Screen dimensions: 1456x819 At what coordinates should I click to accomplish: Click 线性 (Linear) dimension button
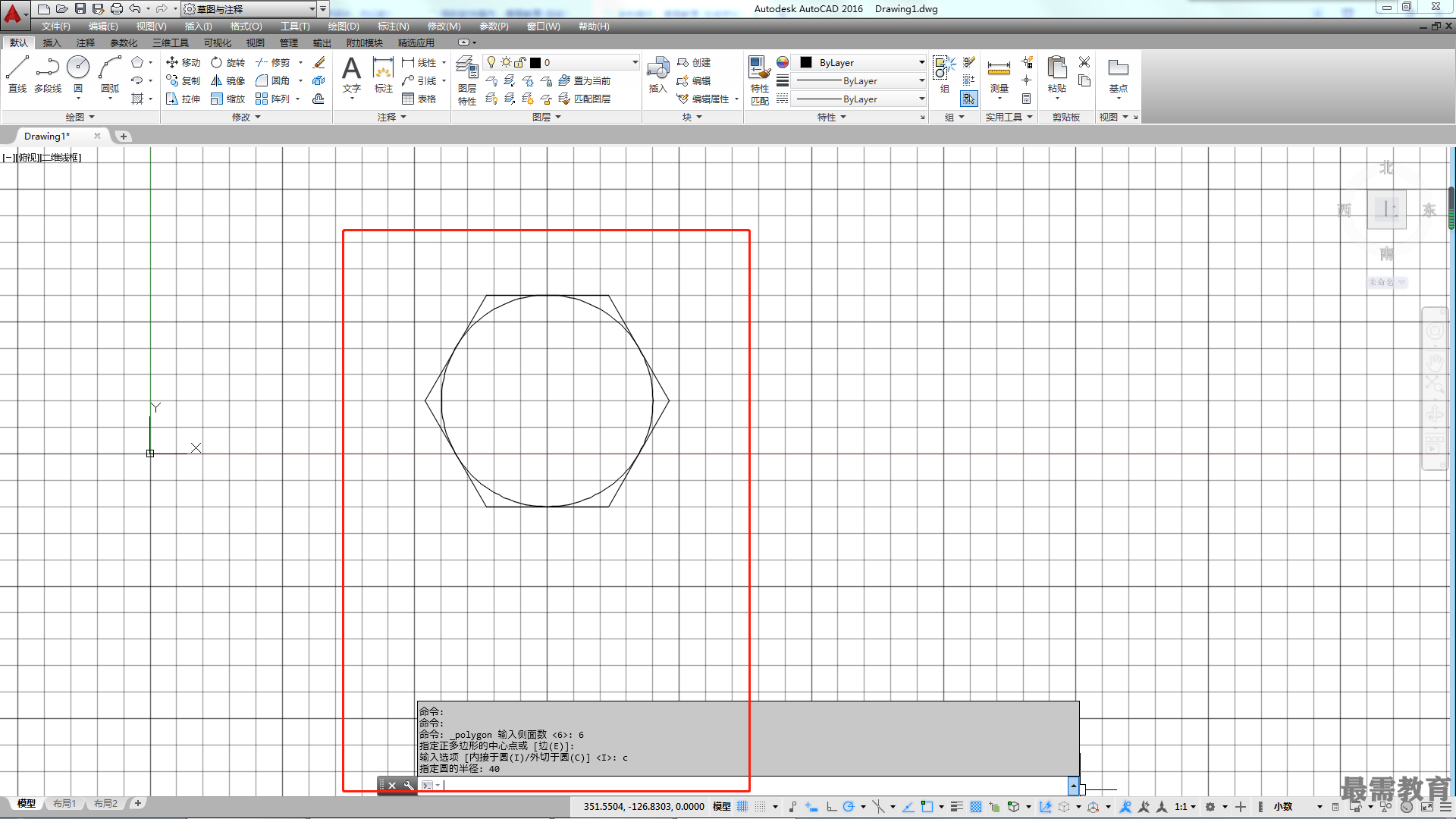click(x=419, y=62)
